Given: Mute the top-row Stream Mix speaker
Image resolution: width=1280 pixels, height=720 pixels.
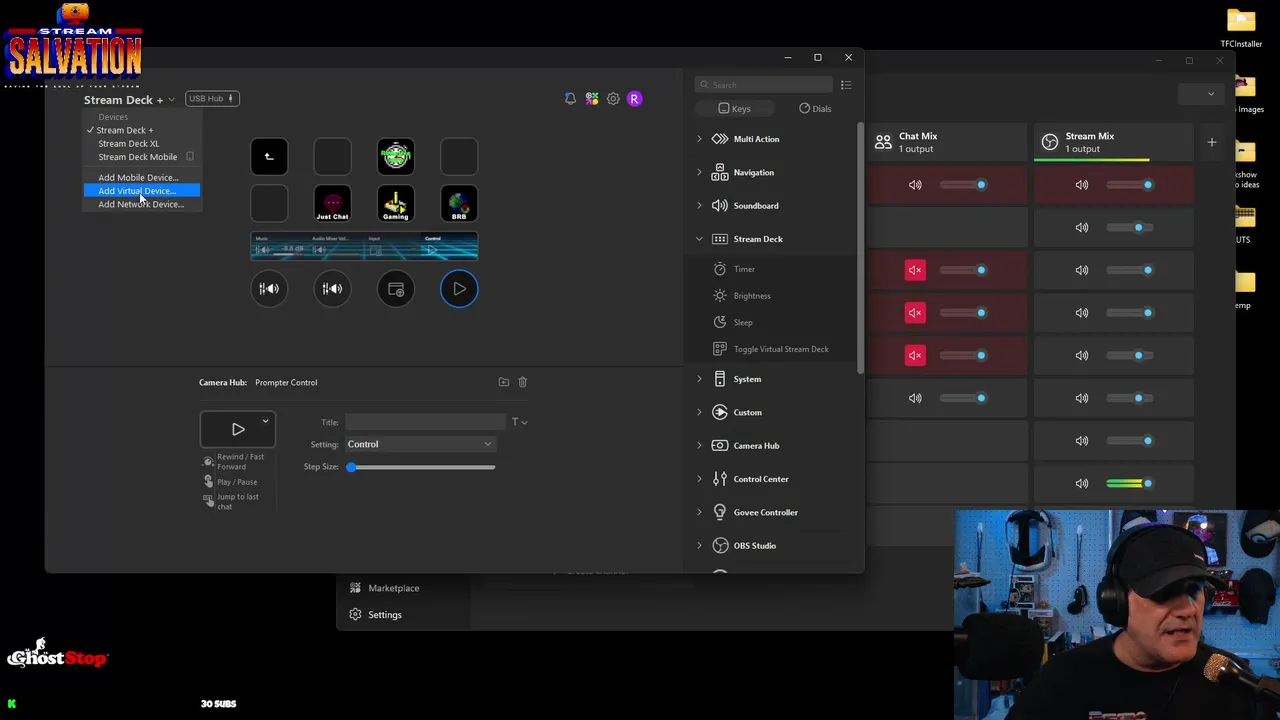Looking at the screenshot, I should 1082,185.
